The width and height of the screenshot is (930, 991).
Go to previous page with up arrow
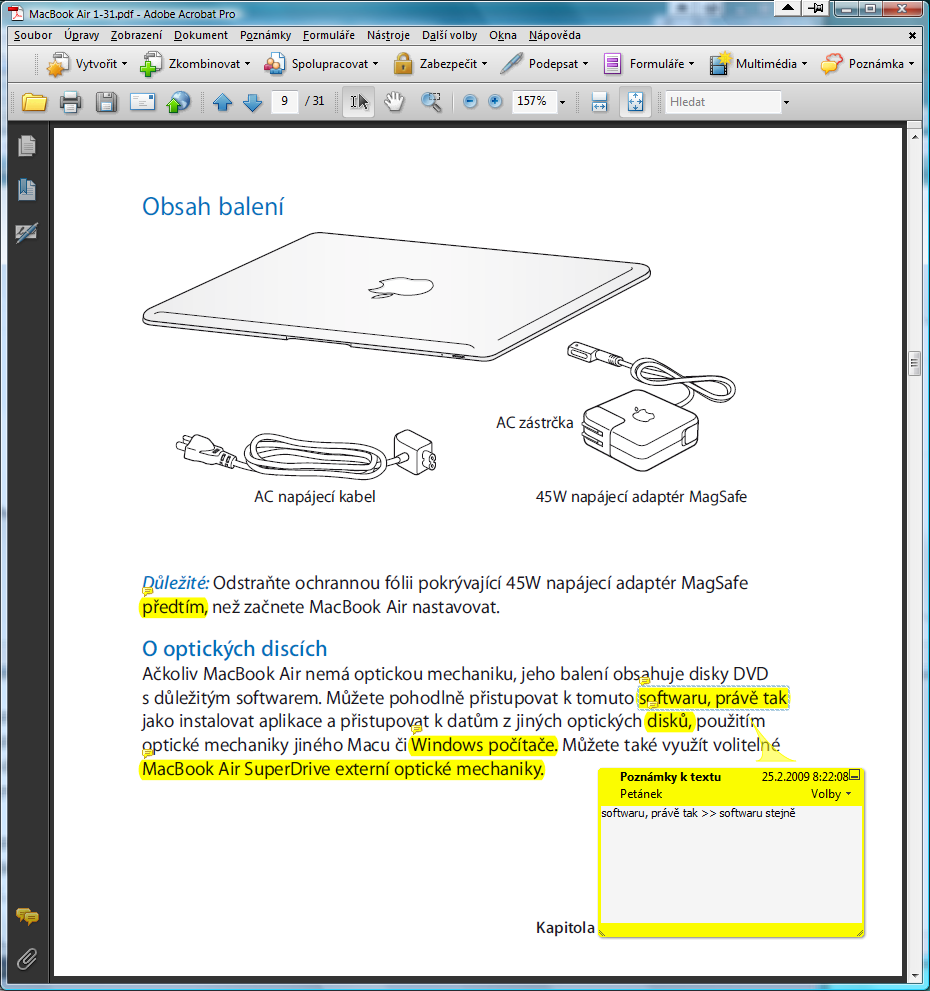(222, 102)
